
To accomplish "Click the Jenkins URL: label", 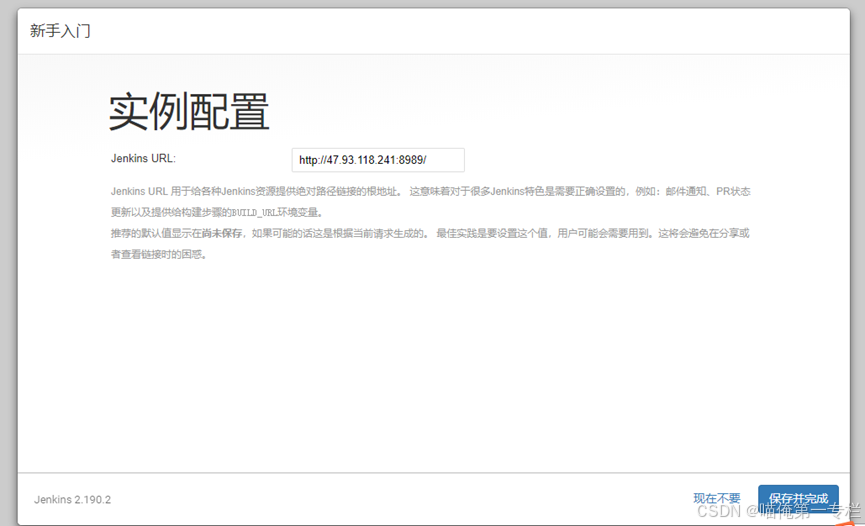I will [143, 158].
